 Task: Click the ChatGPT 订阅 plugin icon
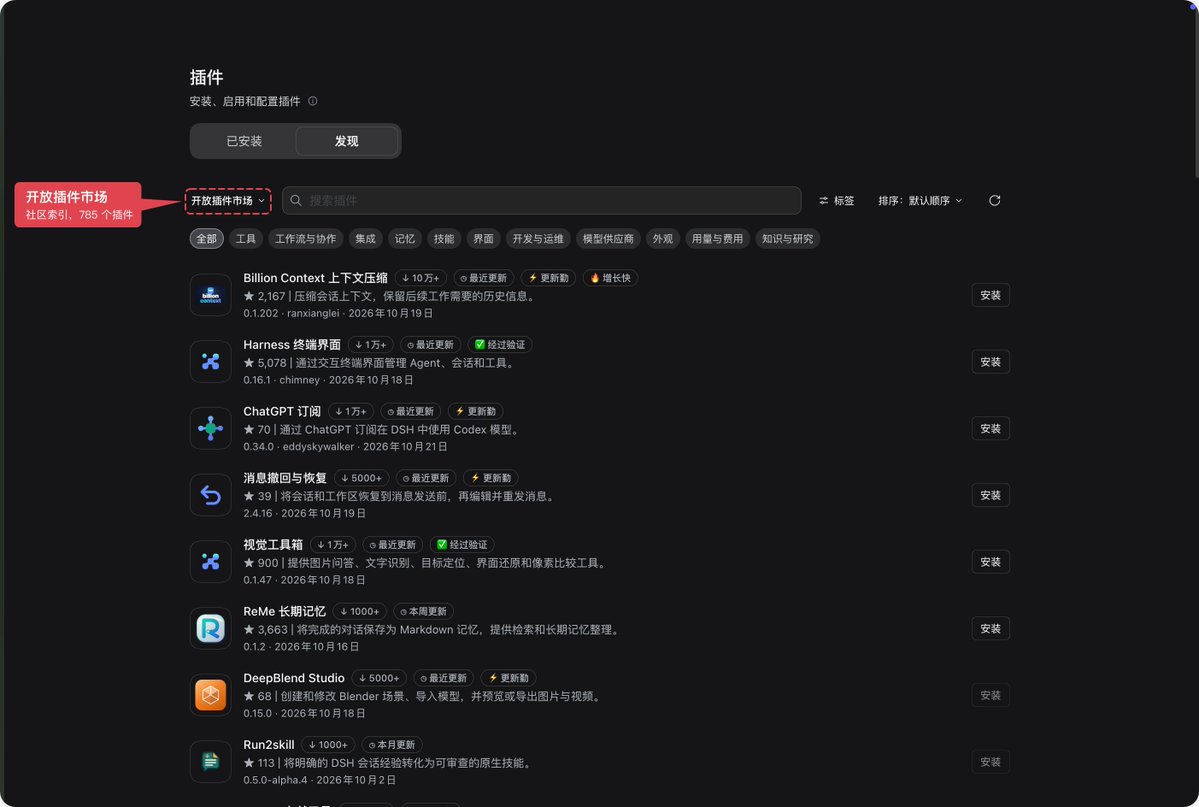(210, 428)
